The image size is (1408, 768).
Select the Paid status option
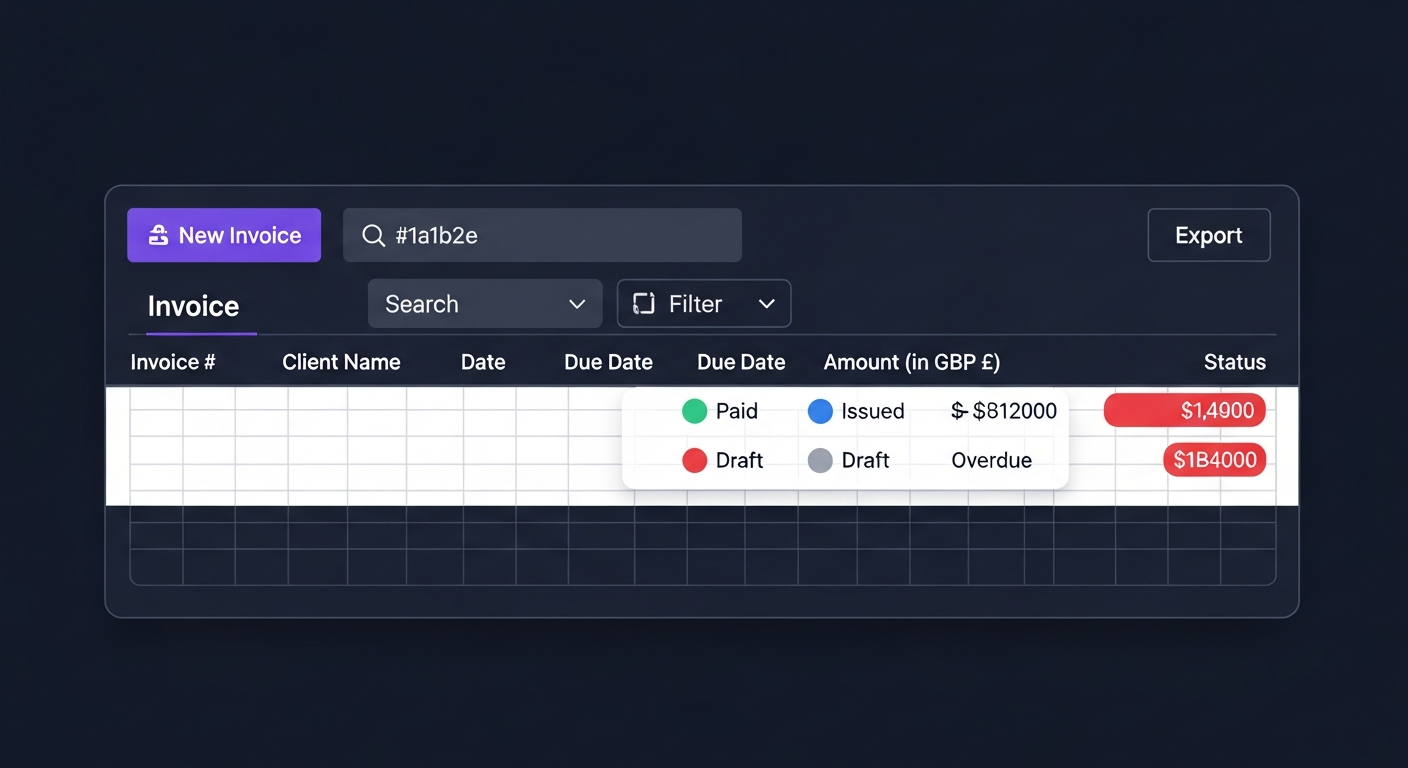737,411
